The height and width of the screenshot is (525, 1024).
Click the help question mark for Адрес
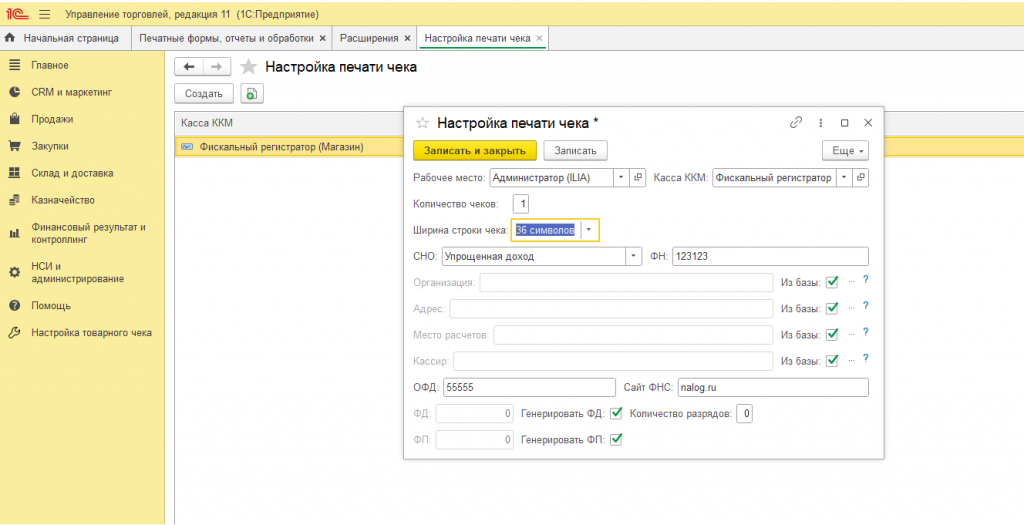(x=866, y=306)
